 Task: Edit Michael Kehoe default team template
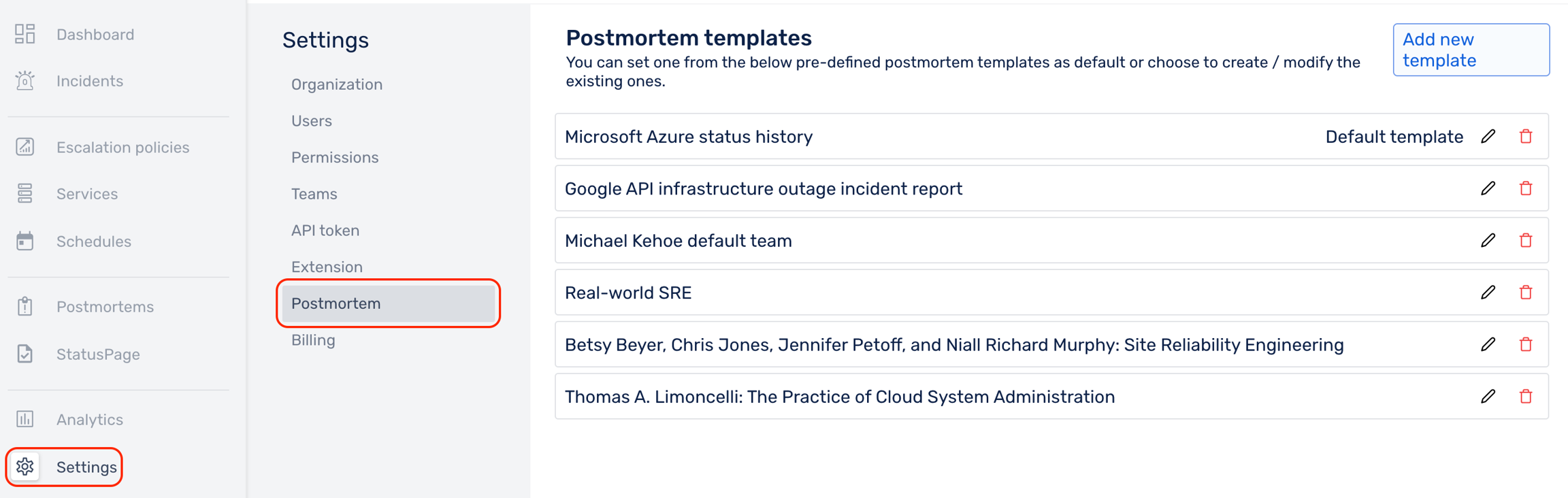click(x=1488, y=240)
